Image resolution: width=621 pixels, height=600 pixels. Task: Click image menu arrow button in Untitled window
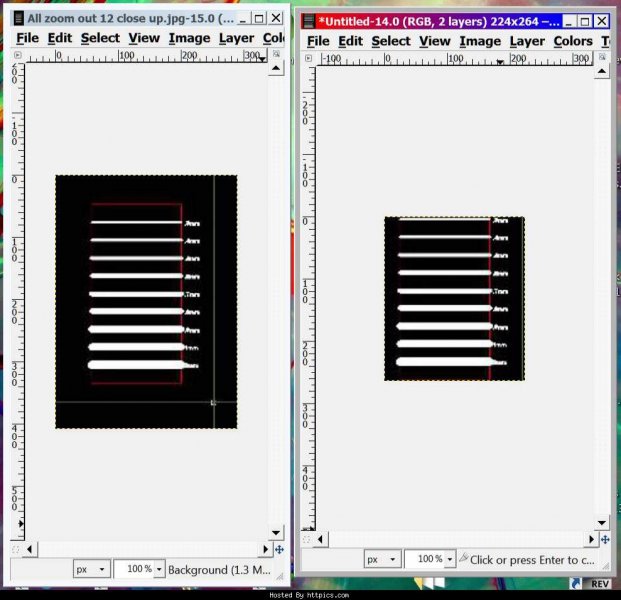click(308, 58)
